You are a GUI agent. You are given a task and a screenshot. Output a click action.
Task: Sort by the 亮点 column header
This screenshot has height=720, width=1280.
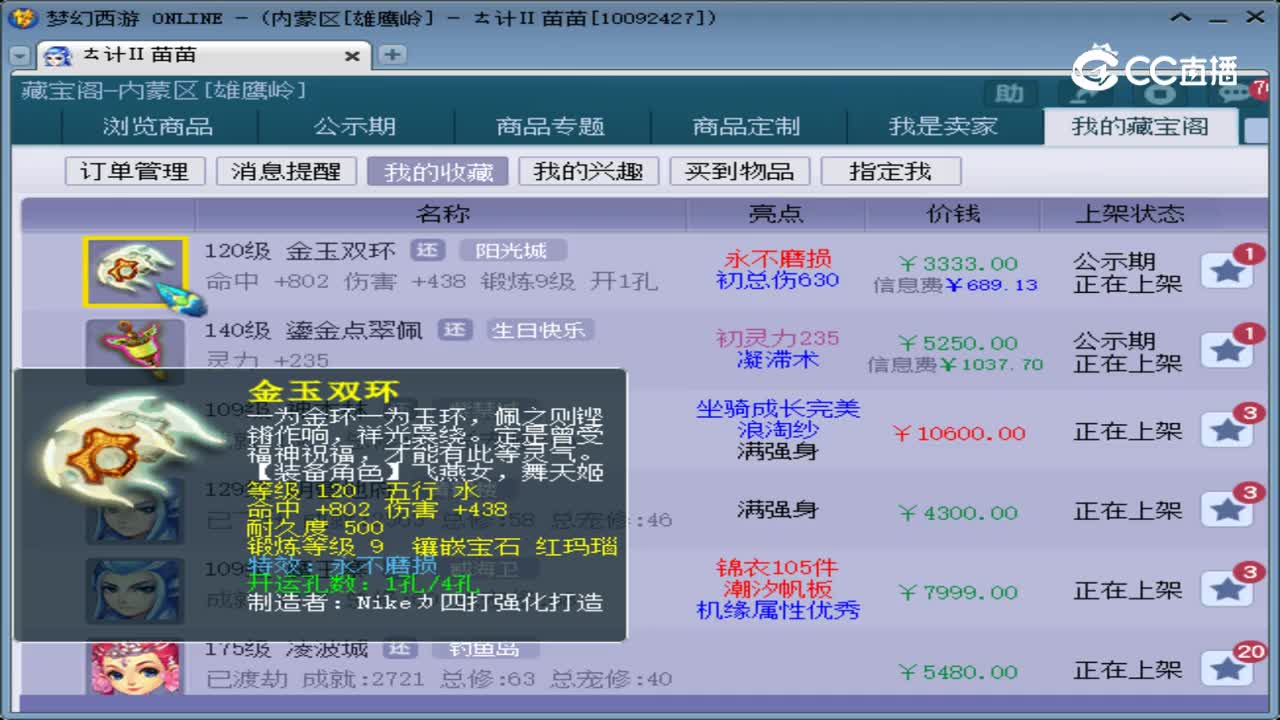coord(776,214)
